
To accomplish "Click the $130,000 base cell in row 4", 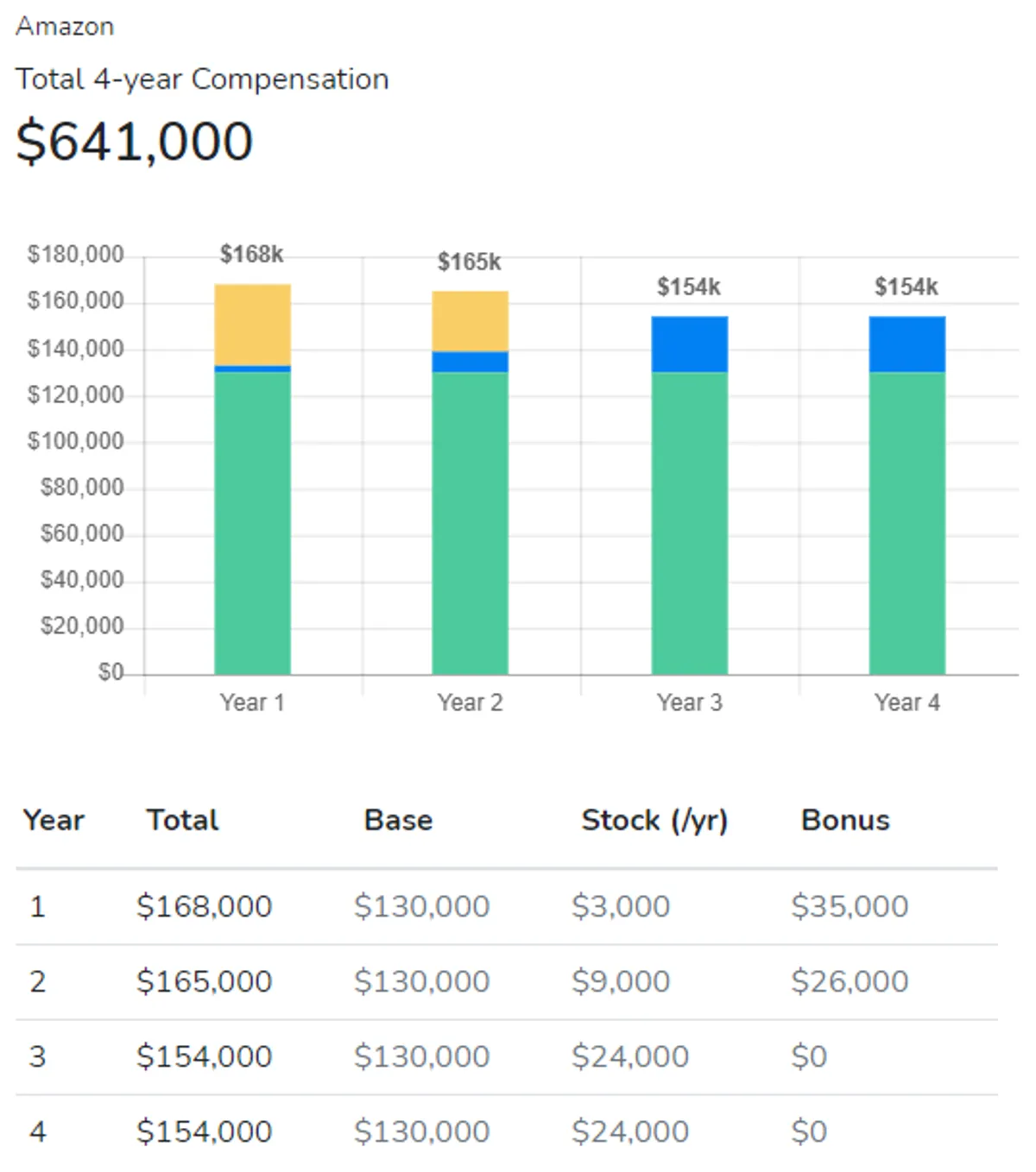I will [422, 1131].
